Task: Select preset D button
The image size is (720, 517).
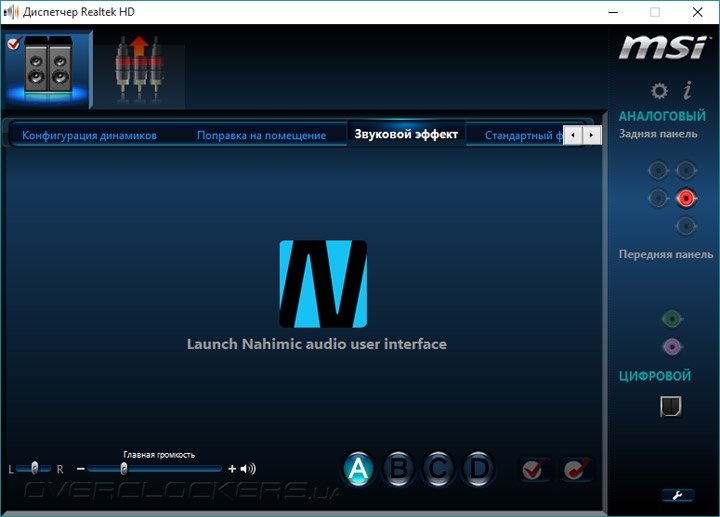Action: 478,469
